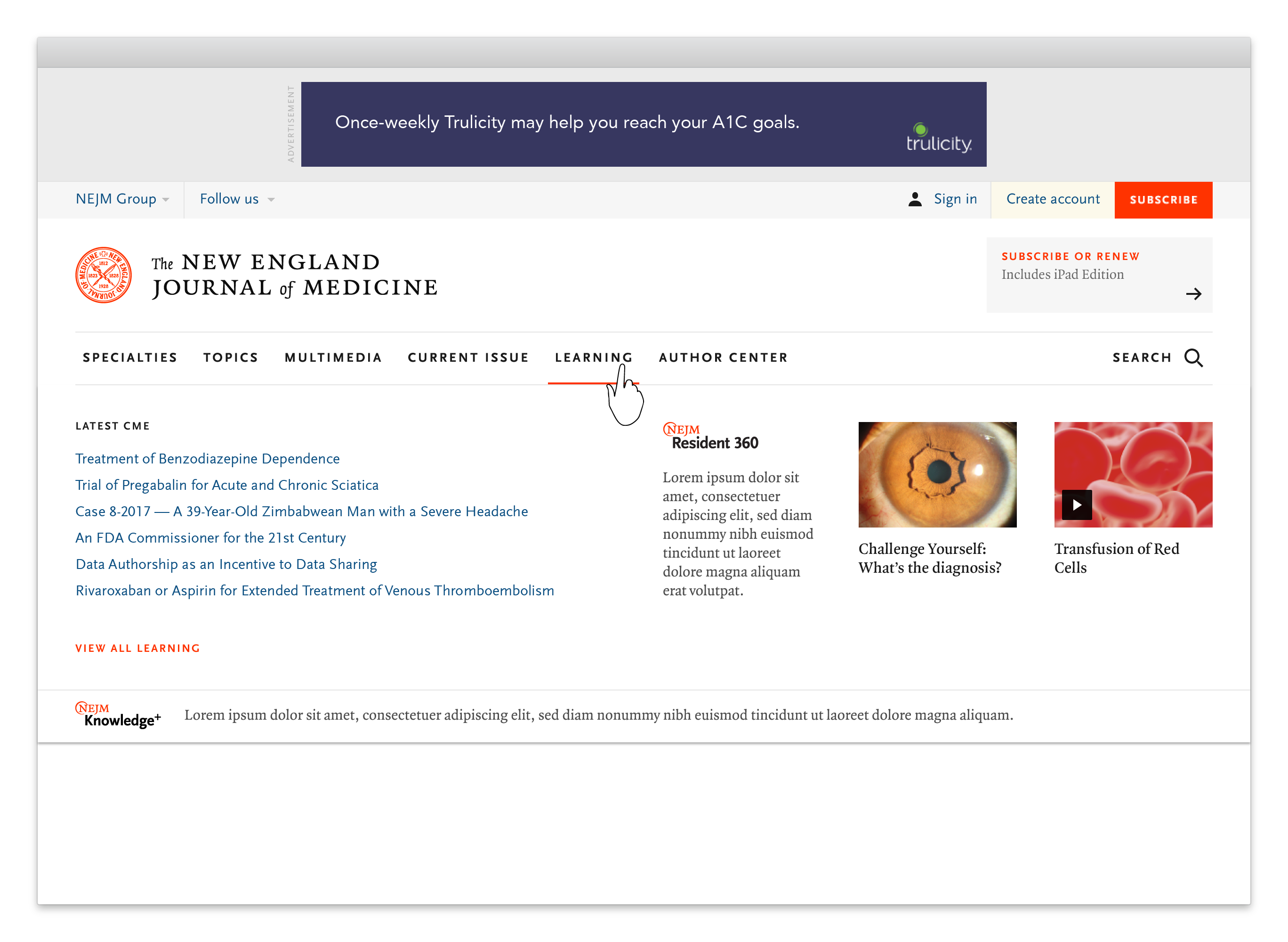
Task: Open the Multimedia menu
Action: coord(333,357)
